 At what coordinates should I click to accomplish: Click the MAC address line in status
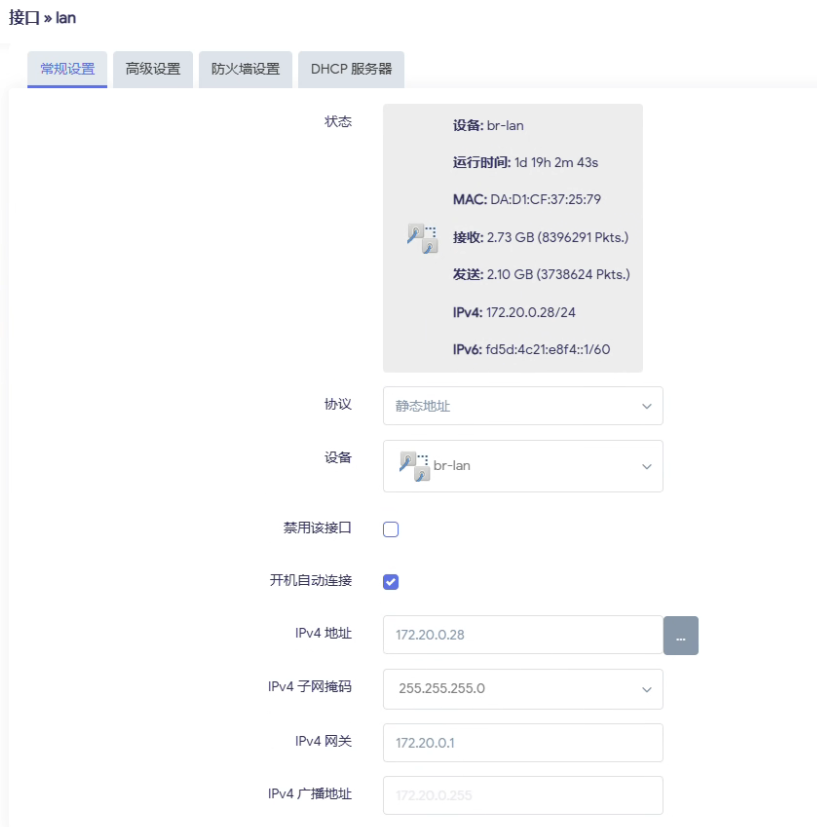point(526,199)
